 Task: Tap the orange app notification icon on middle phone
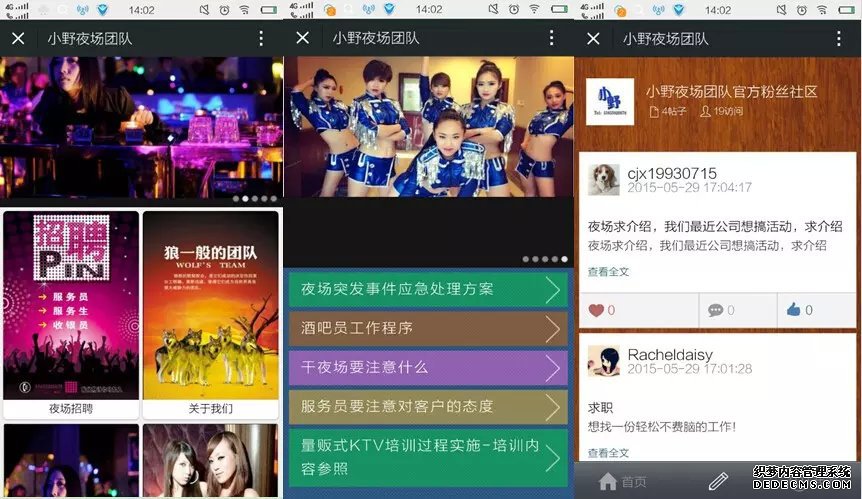click(x=329, y=10)
